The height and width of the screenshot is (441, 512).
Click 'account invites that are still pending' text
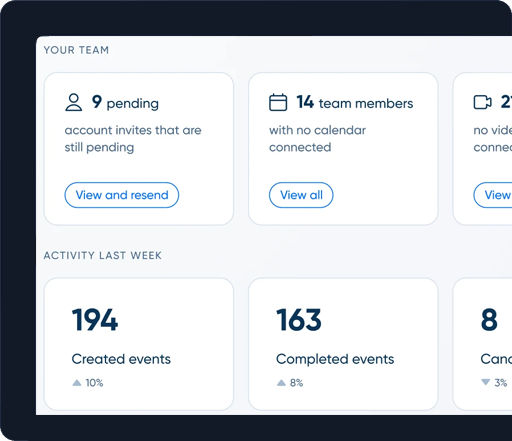click(133, 139)
